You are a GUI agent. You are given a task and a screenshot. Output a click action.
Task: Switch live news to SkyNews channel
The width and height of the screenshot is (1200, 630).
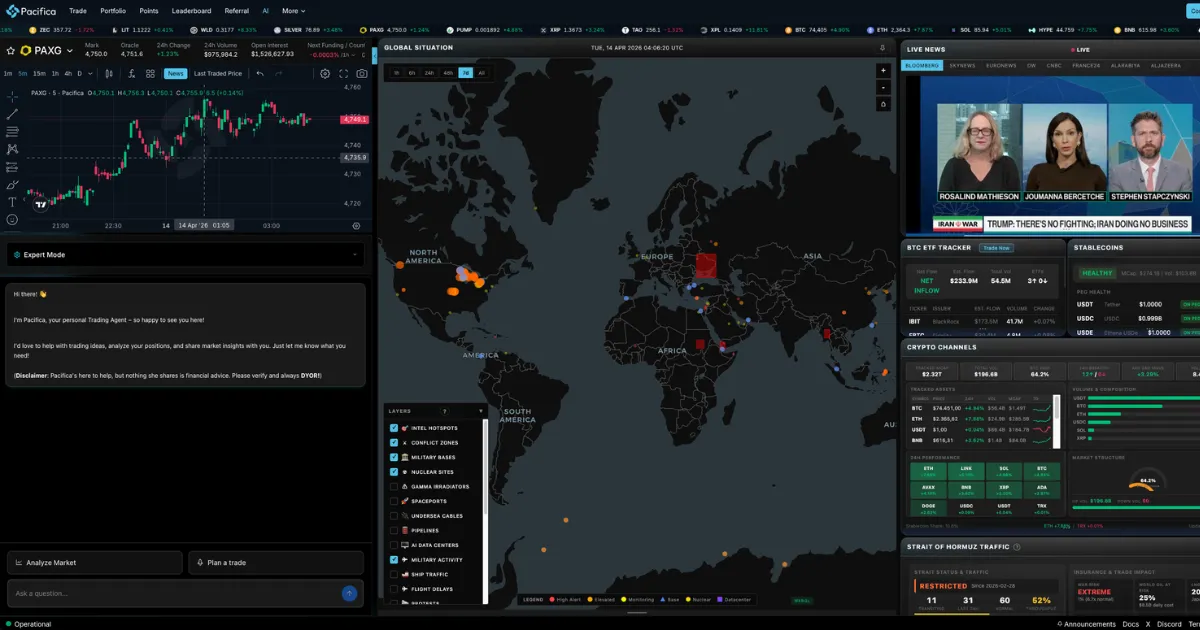coord(962,65)
